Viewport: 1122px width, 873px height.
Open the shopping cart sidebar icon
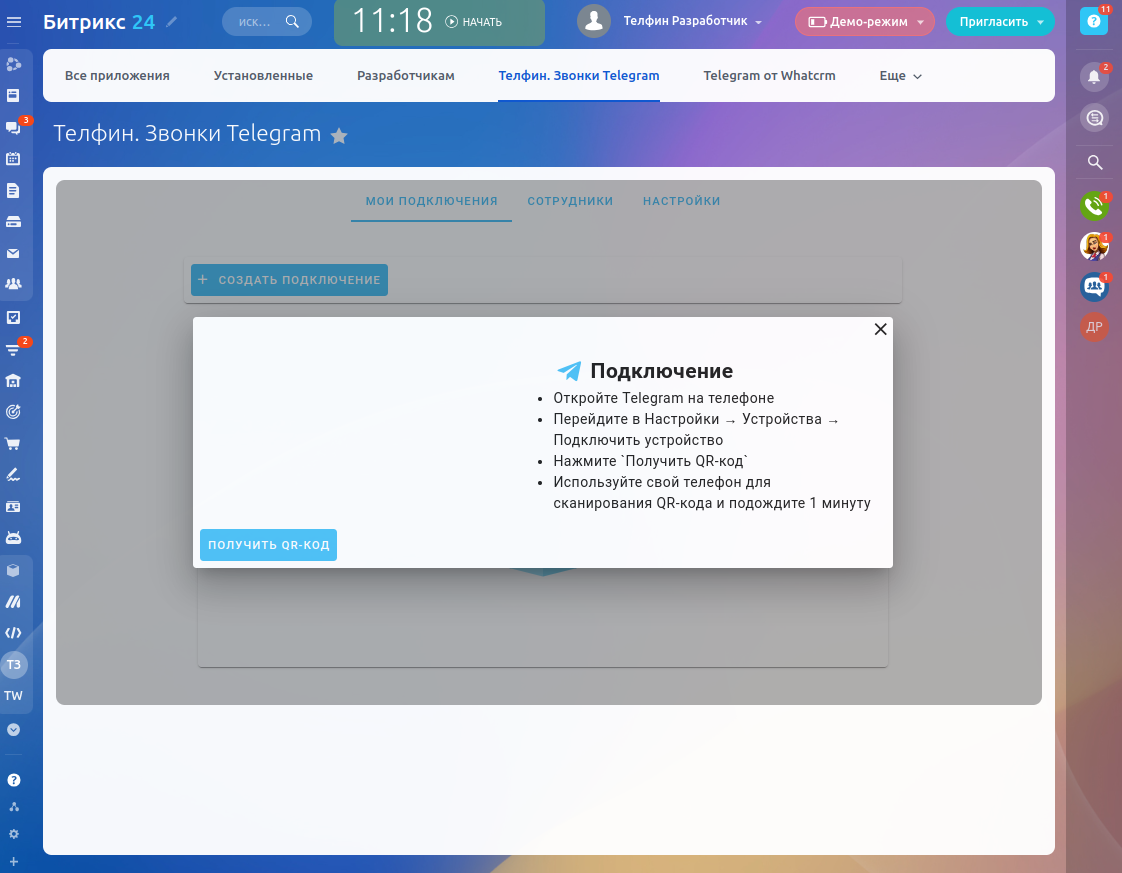point(14,444)
